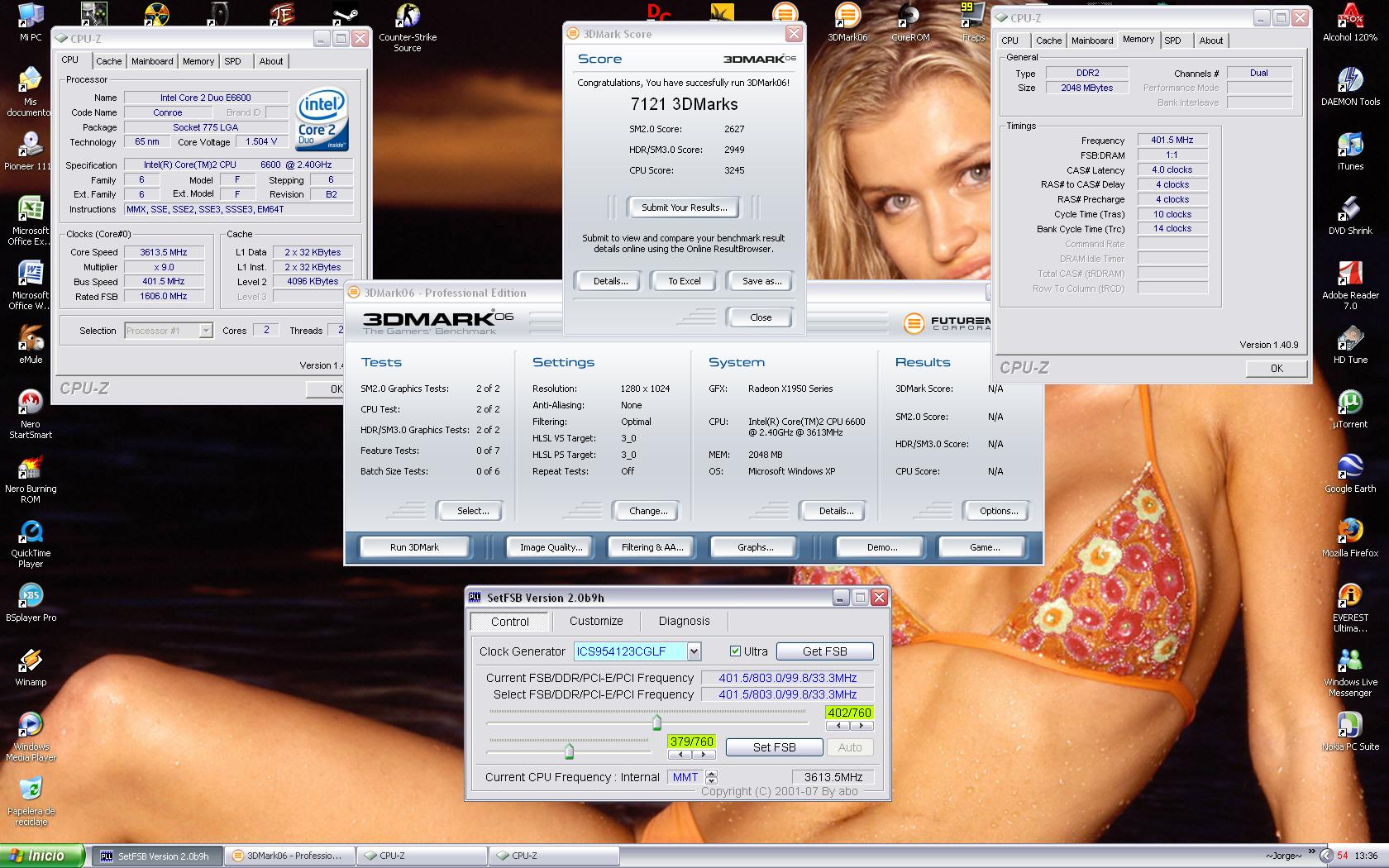Open Customize tab in SetFSB
Viewport: 1389px width, 868px height.
pyautogui.click(x=596, y=622)
